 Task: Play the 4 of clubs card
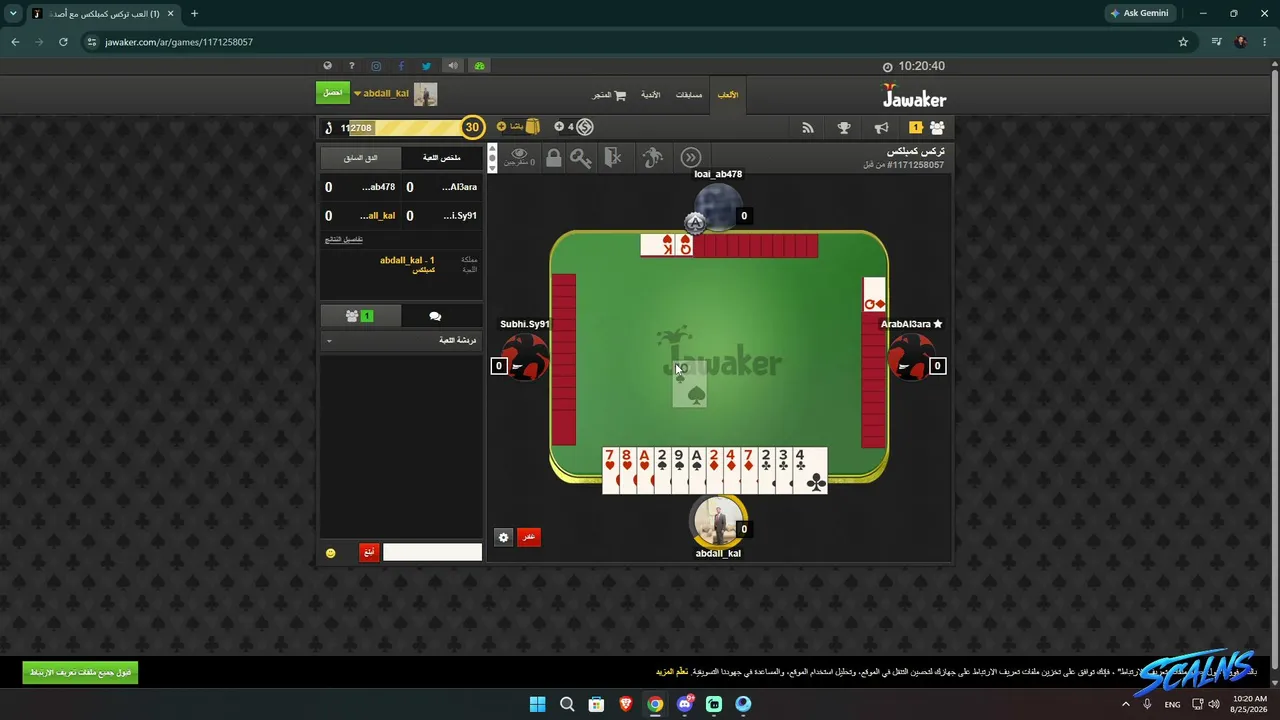click(810, 470)
